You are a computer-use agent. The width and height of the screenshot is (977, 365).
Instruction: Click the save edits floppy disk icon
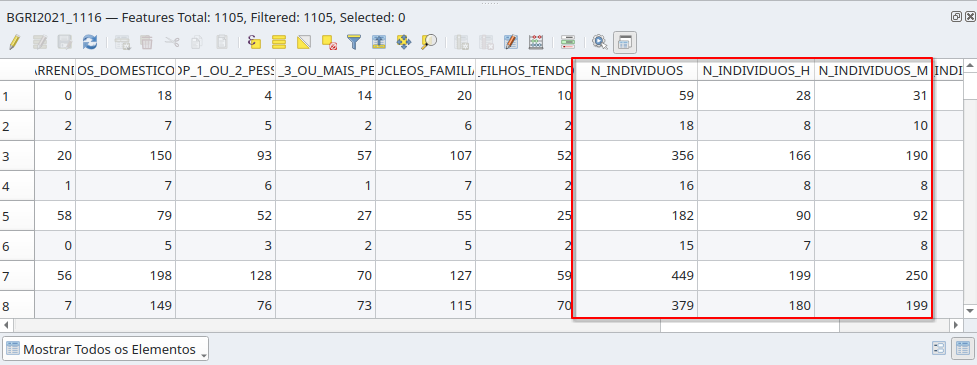[65, 42]
